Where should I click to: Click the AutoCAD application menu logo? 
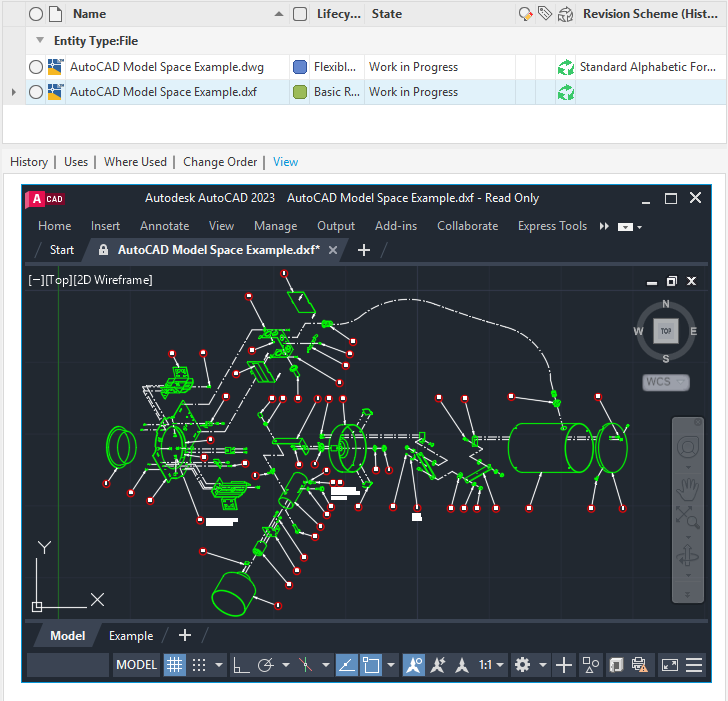(x=45, y=199)
